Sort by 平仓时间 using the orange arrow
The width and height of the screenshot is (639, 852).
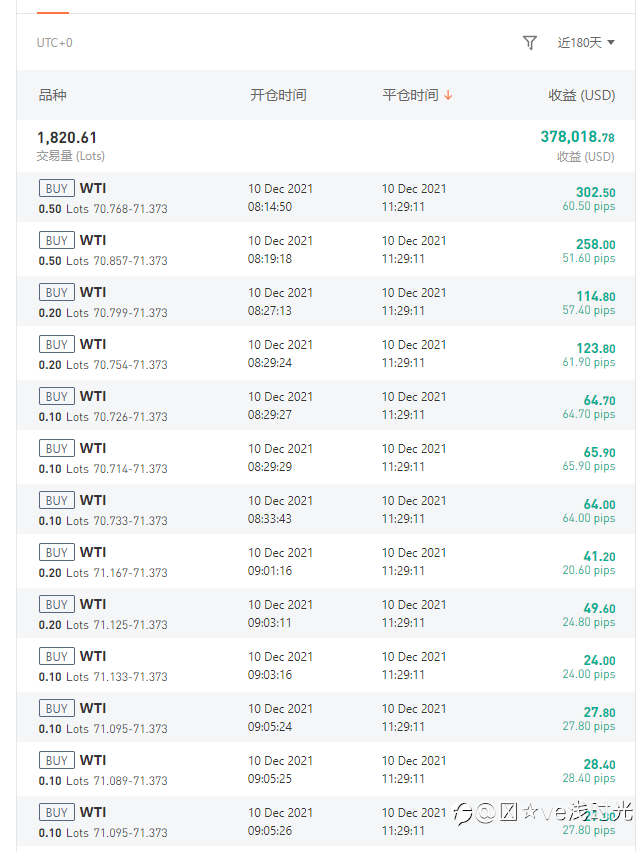coord(448,95)
